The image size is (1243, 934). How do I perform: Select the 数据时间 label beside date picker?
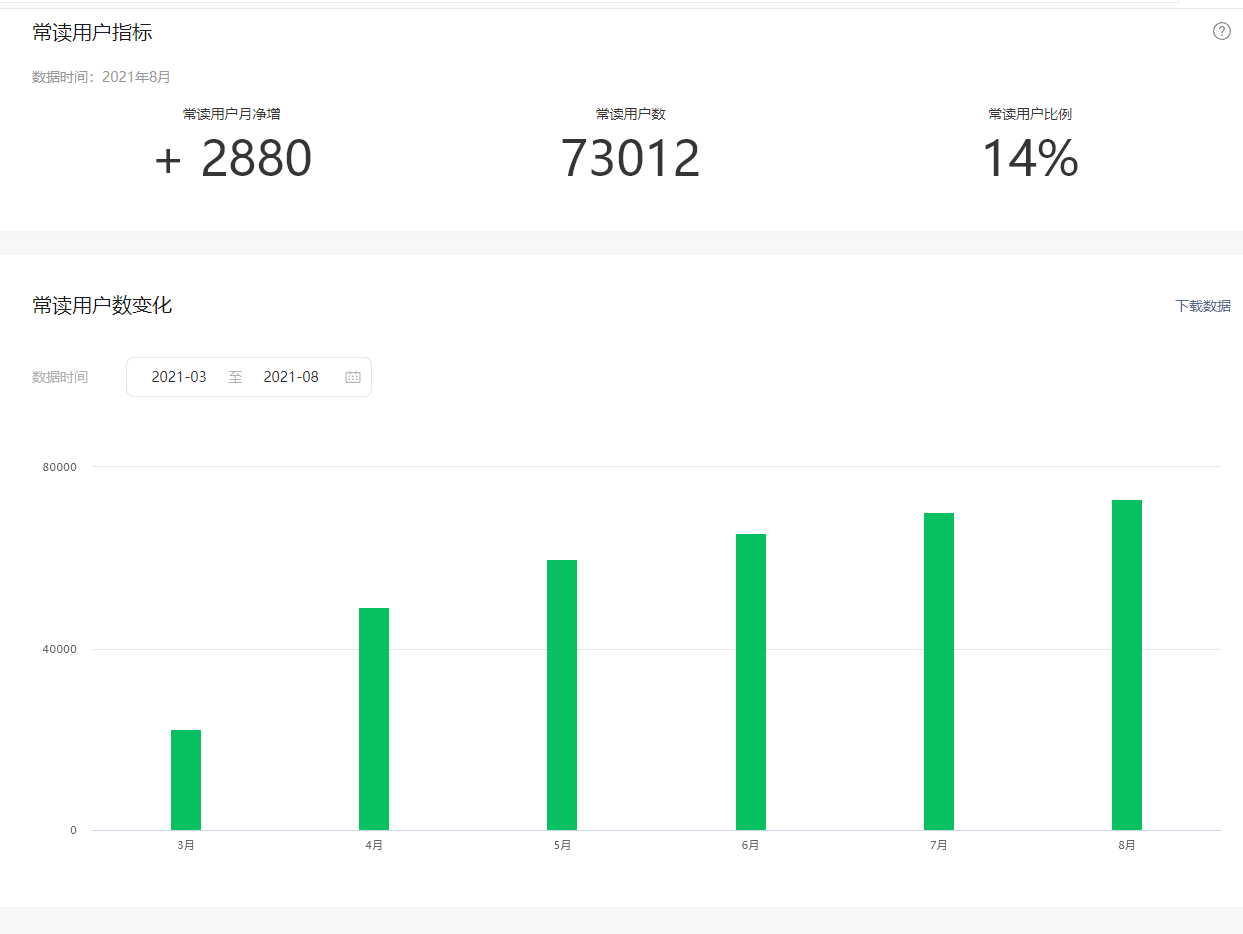(60, 377)
